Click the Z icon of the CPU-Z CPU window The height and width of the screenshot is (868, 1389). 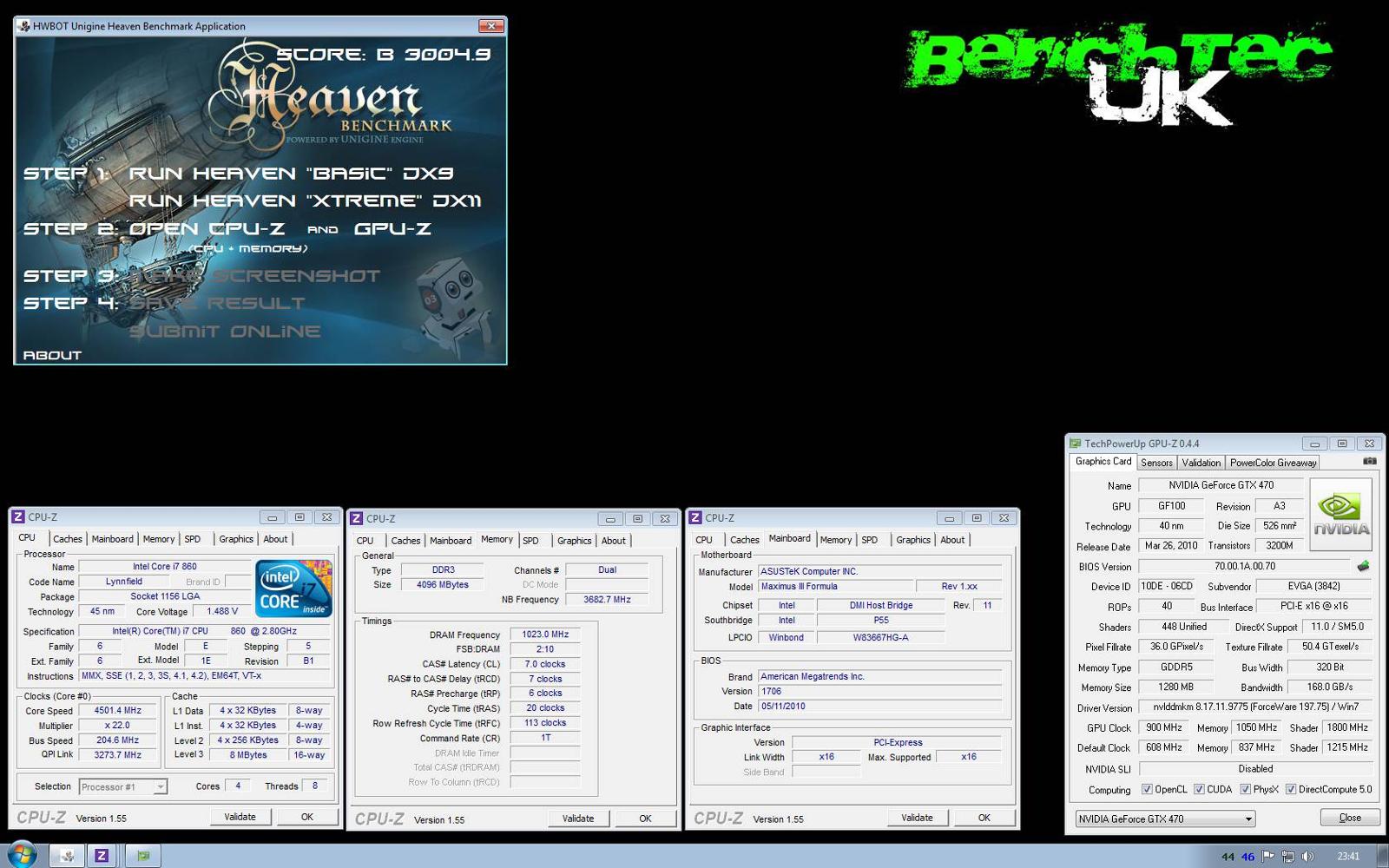coord(17,516)
